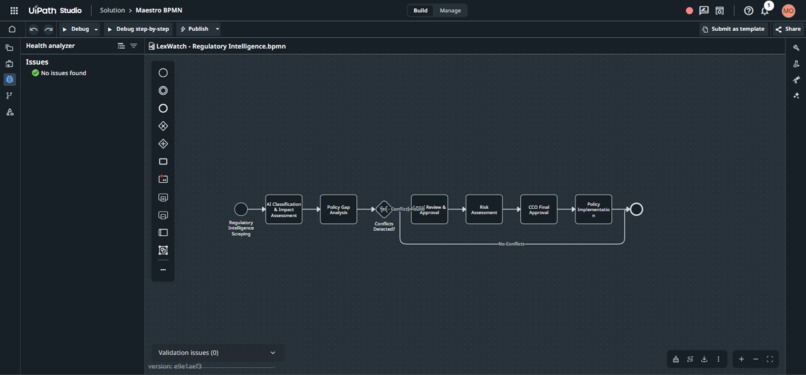Open the Debug dropdown arrow

pos(96,29)
